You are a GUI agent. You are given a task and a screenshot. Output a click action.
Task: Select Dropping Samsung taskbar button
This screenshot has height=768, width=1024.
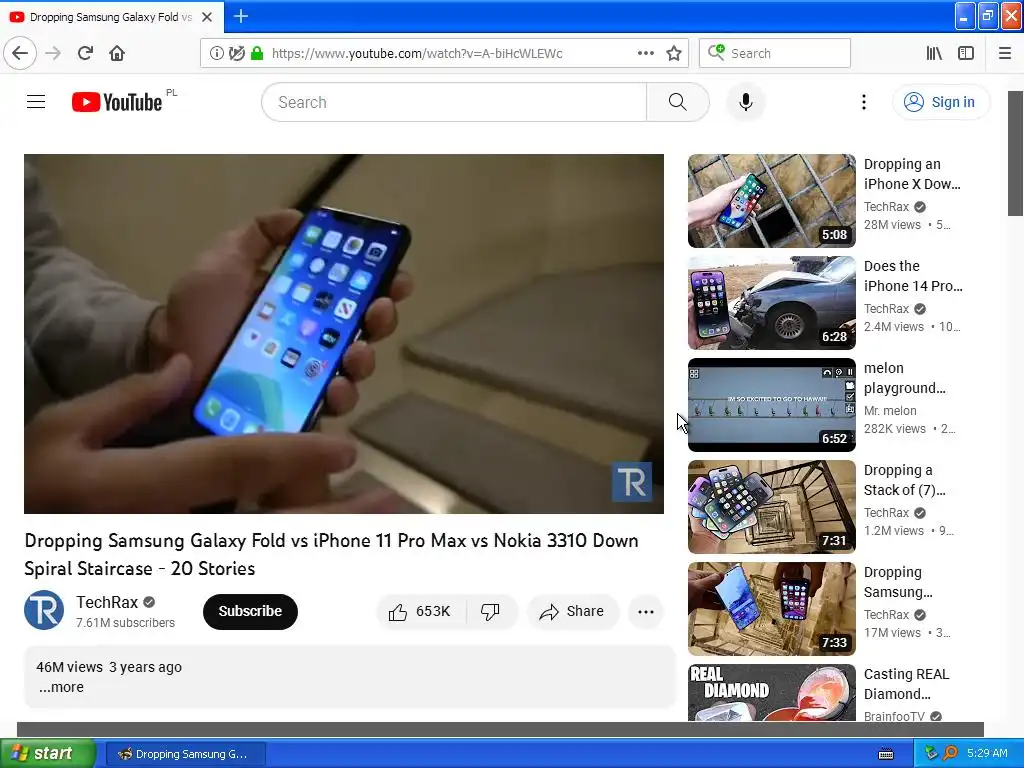point(186,754)
